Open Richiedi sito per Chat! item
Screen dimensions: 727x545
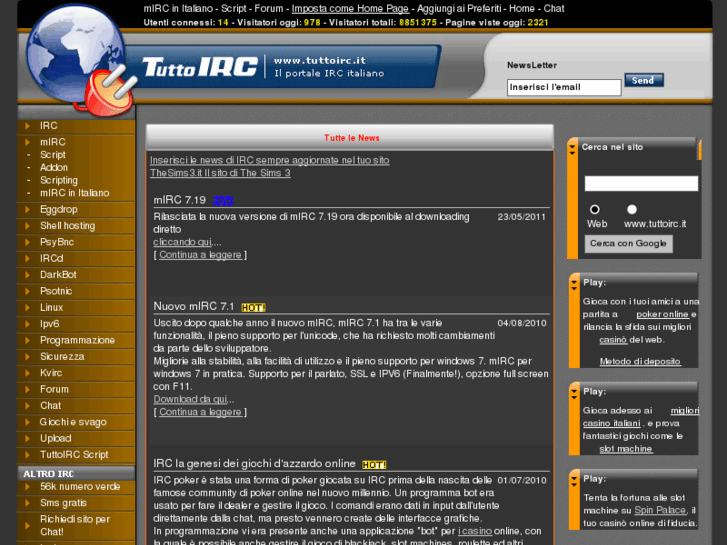coord(75,526)
